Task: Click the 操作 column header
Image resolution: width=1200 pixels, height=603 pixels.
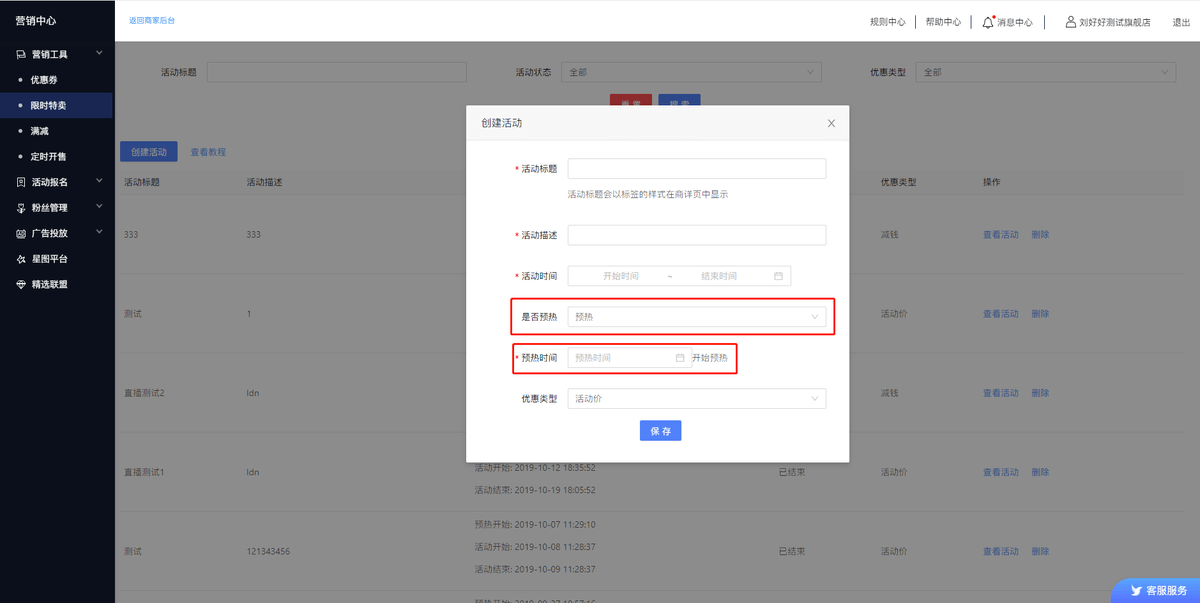Action: click(x=991, y=182)
